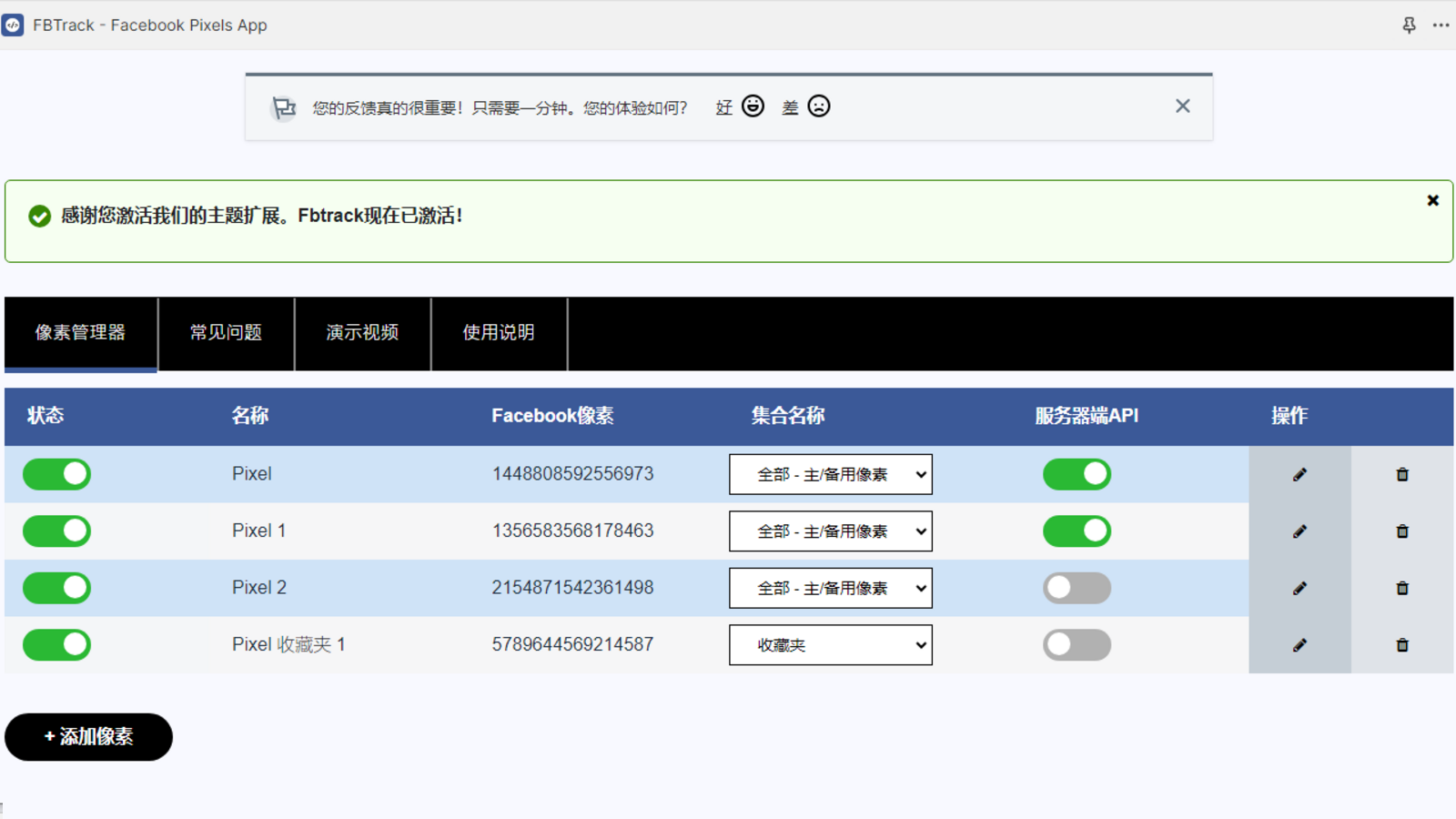Toggle status switch for Pixel 收藏夹 1
Image resolution: width=1456 pixels, height=819 pixels.
pos(56,645)
